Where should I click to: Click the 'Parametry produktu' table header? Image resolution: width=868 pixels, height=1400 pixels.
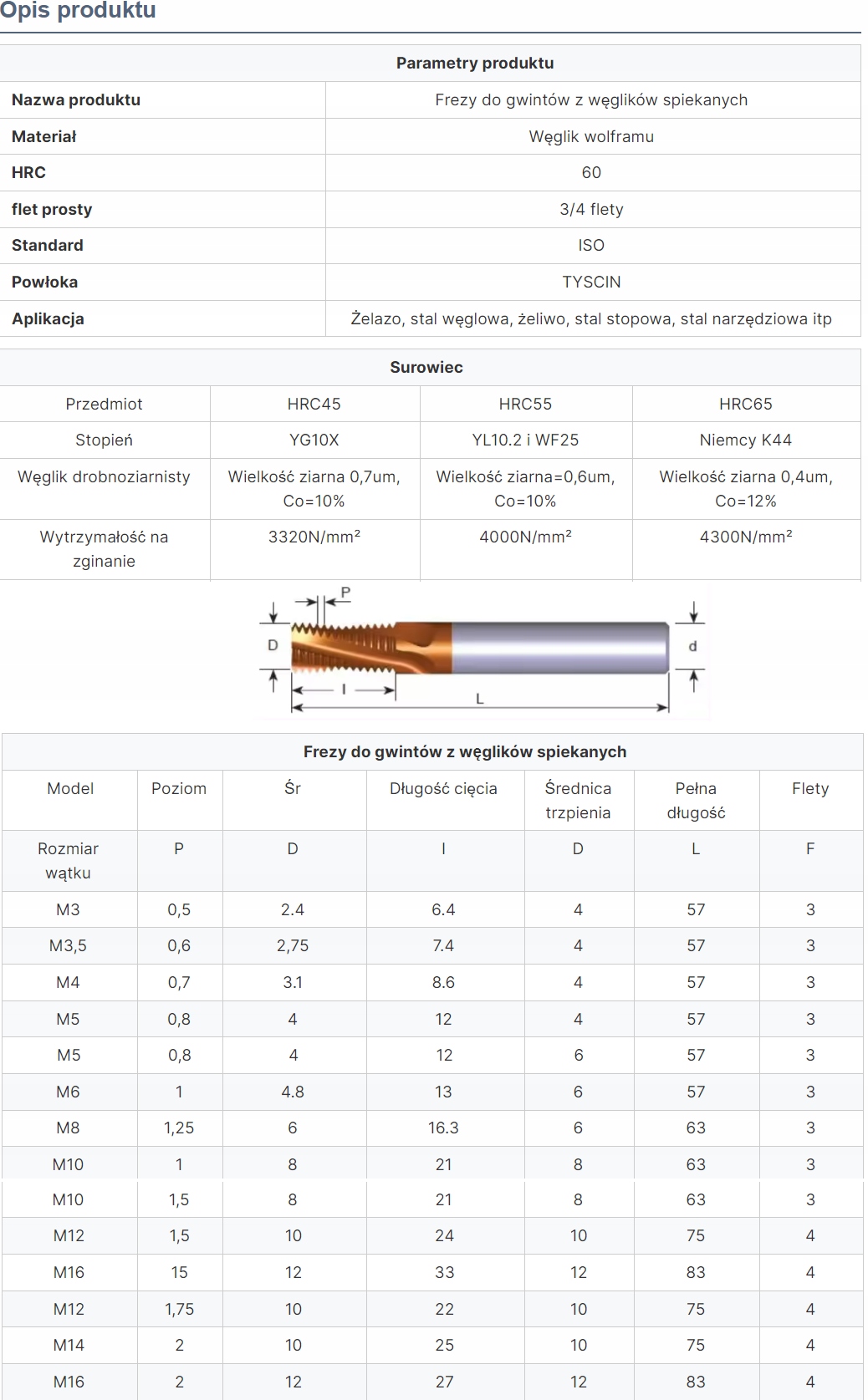(x=475, y=63)
